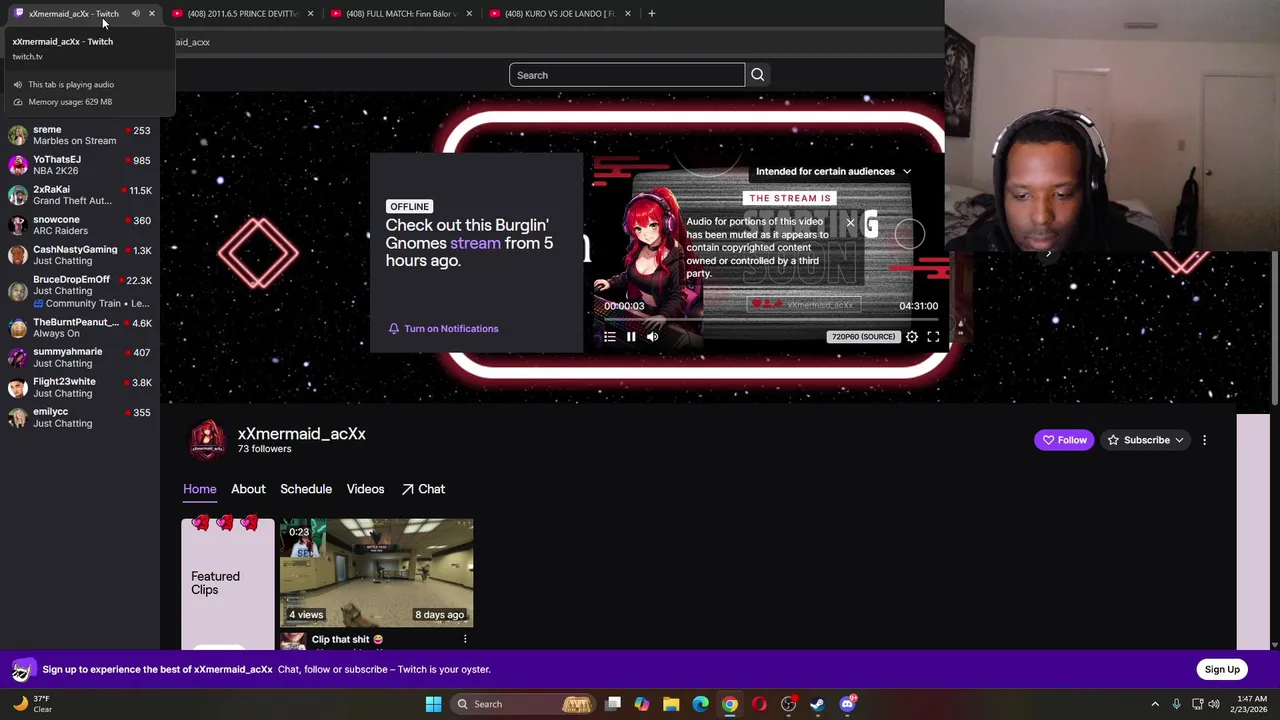The height and width of the screenshot is (720, 1280).
Task: Mute the Twitch tab via its audio icon
Action: coord(135,13)
